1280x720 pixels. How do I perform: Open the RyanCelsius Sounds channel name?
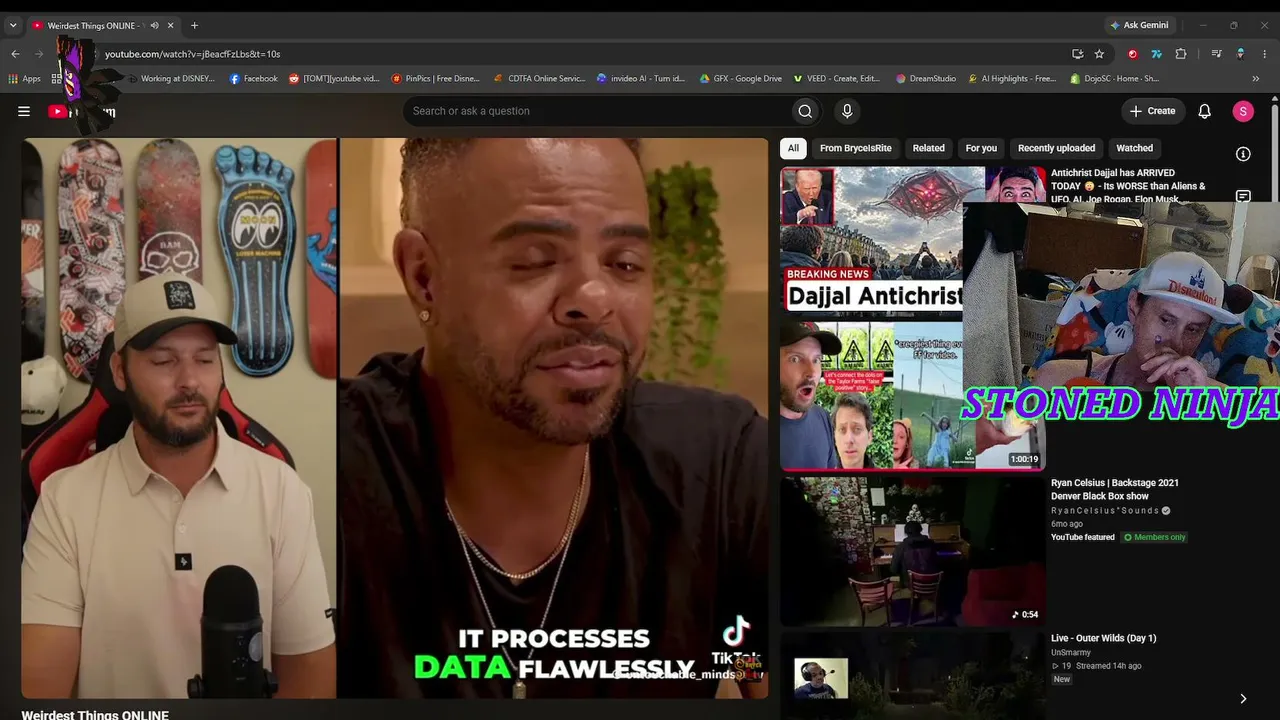1105,511
